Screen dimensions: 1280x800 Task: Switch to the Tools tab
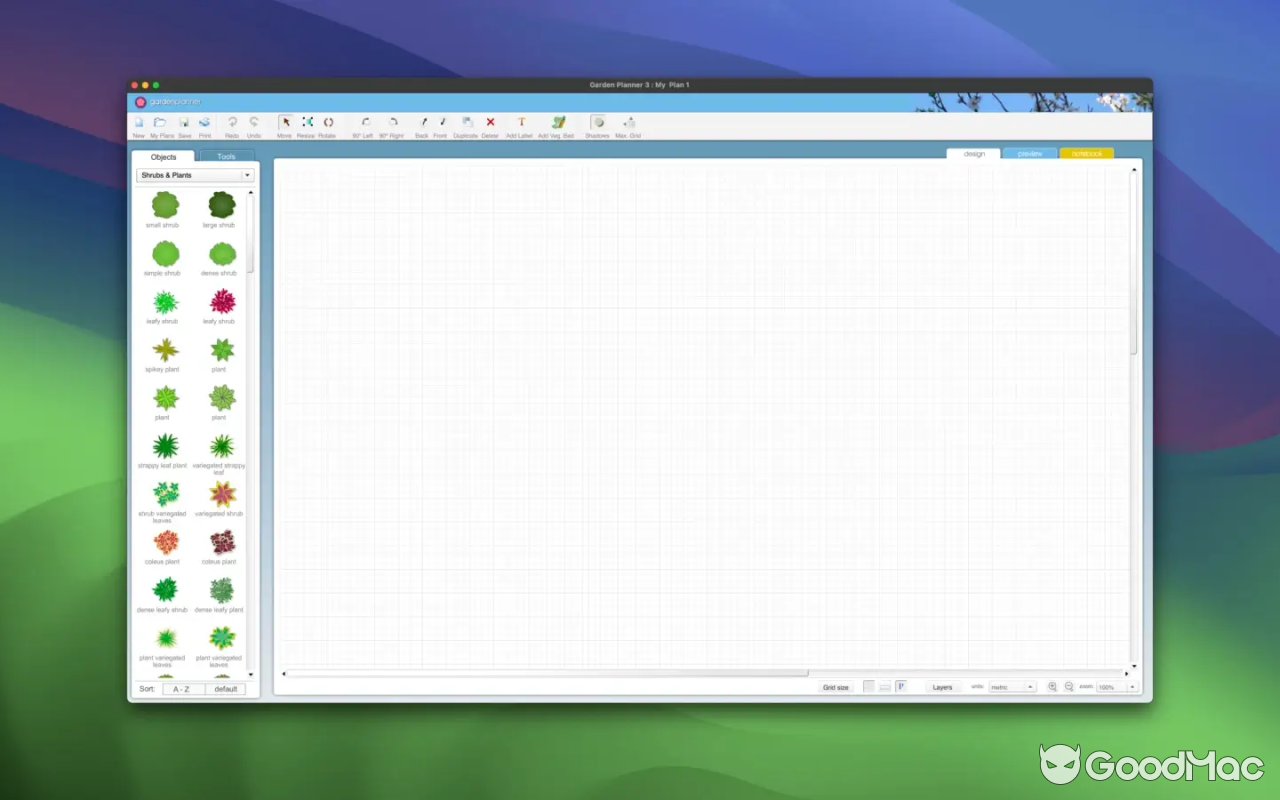pyautogui.click(x=227, y=156)
